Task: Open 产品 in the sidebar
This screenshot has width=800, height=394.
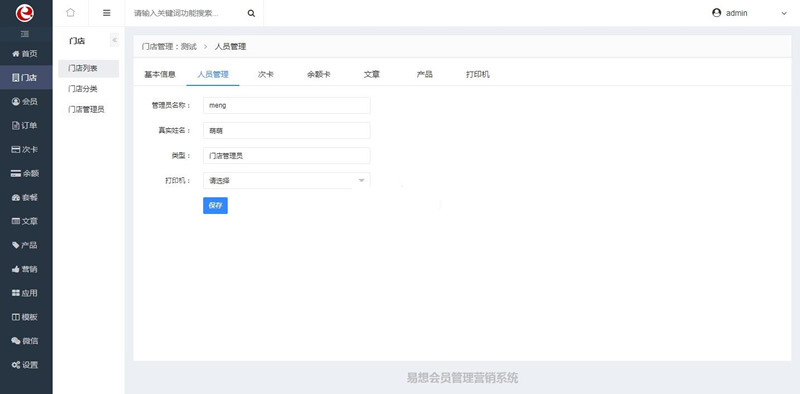Action: click(x=26, y=245)
